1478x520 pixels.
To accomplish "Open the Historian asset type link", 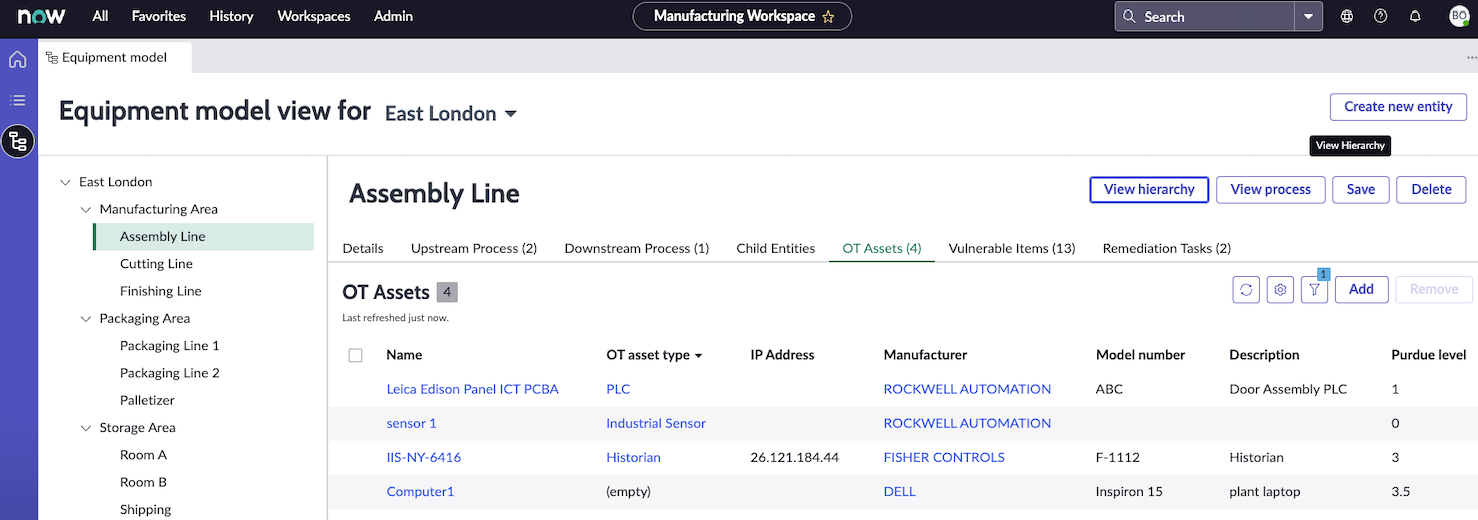I will pyautogui.click(x=633, y=457).
